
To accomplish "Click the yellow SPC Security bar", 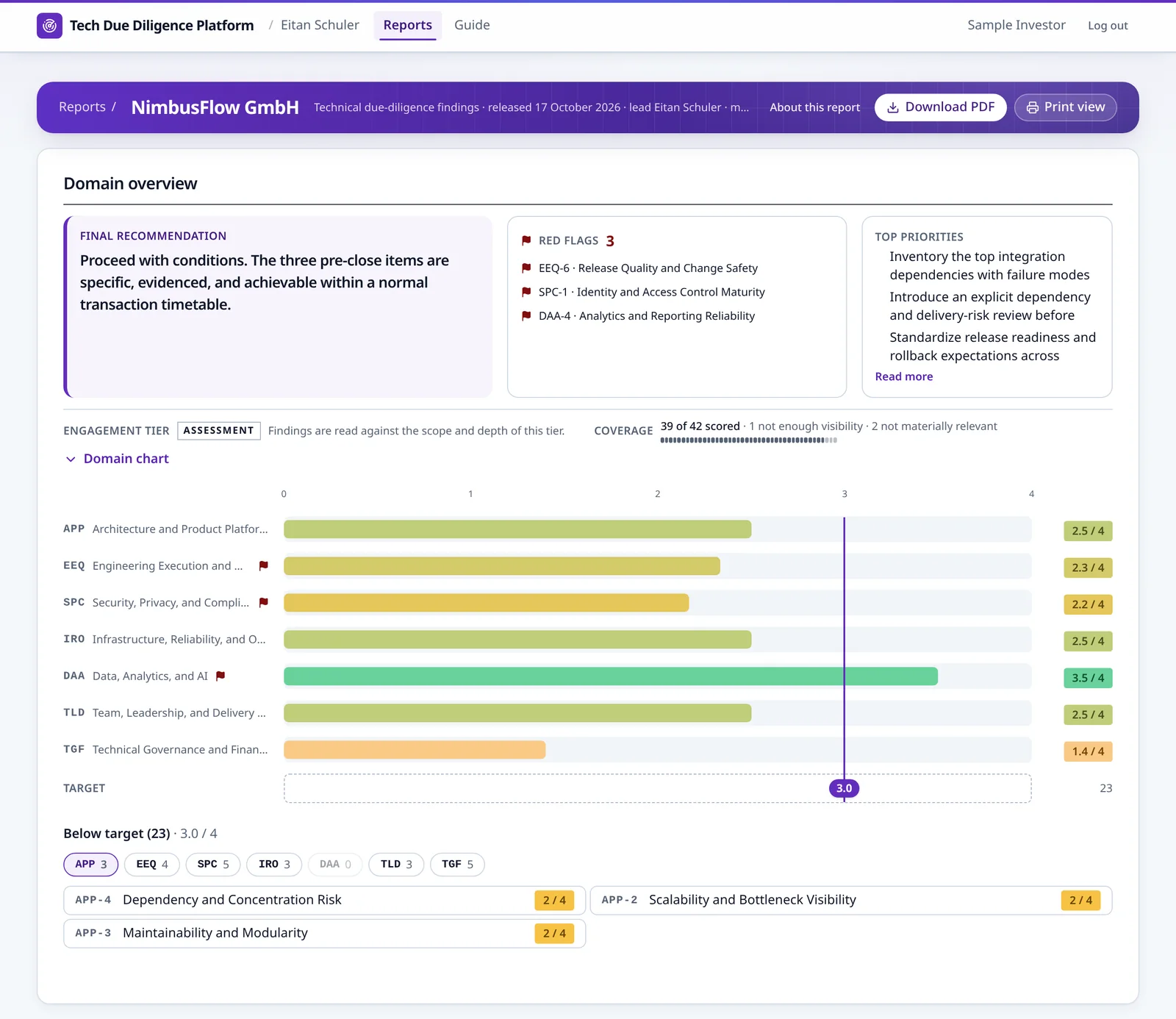I will (x=487, y=603).
